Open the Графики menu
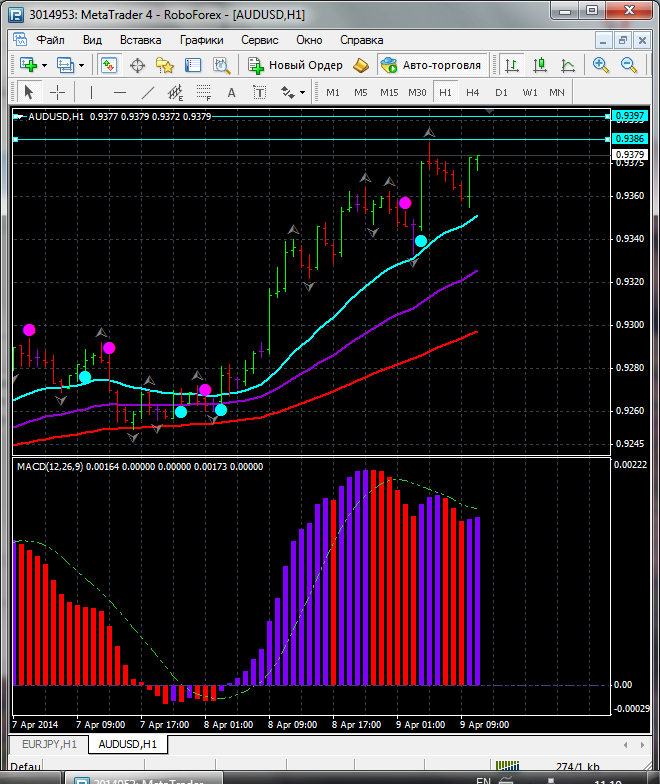Image resolution: width=660 pixels, height=784 pixels. coord(201,40)
